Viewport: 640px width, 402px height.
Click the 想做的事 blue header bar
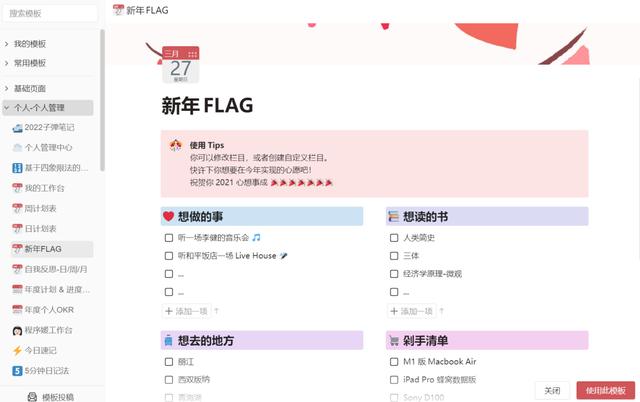coord(261,216)
